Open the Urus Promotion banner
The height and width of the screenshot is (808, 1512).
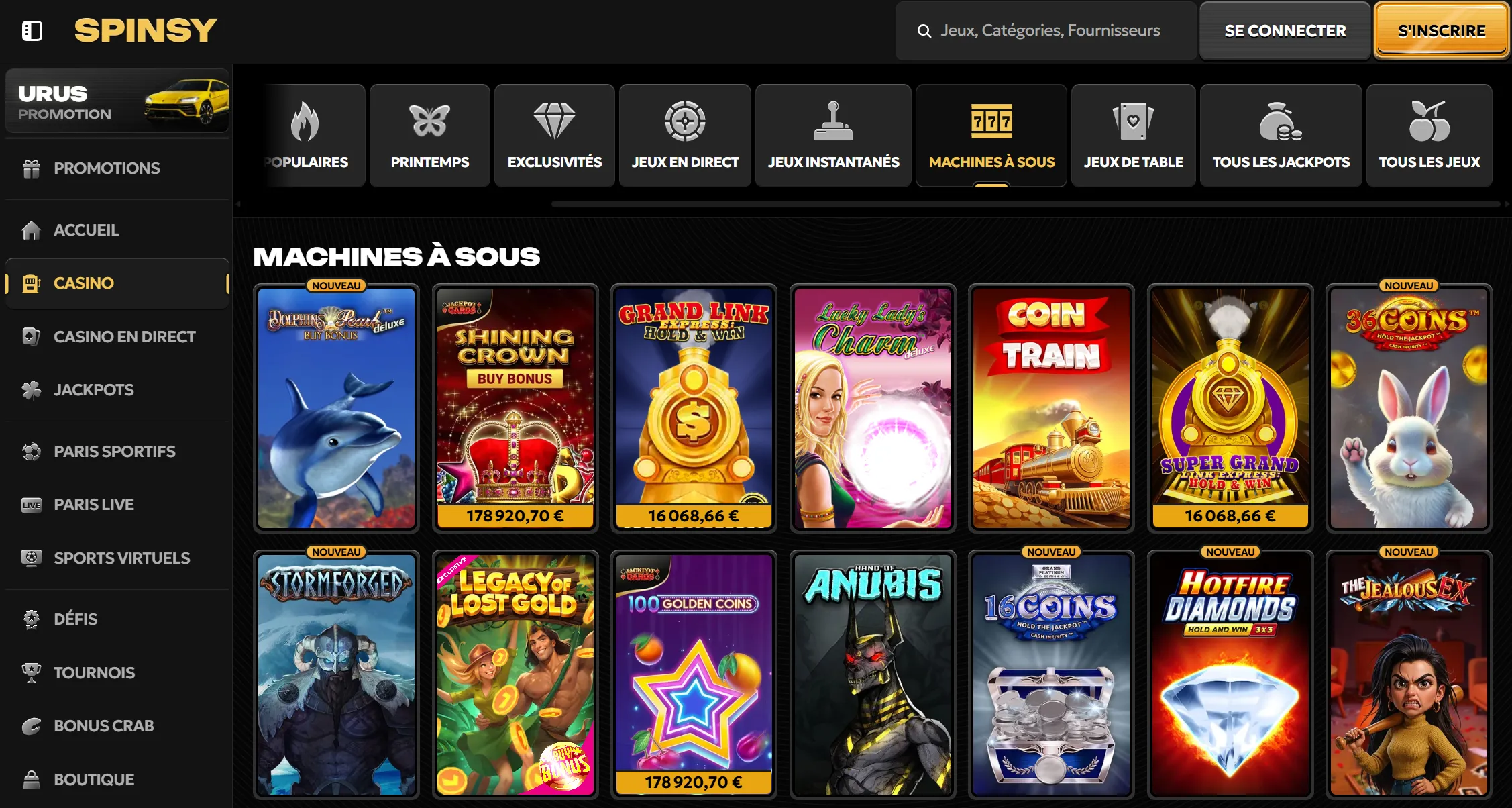pyautogui.click(x=117, y=101)
